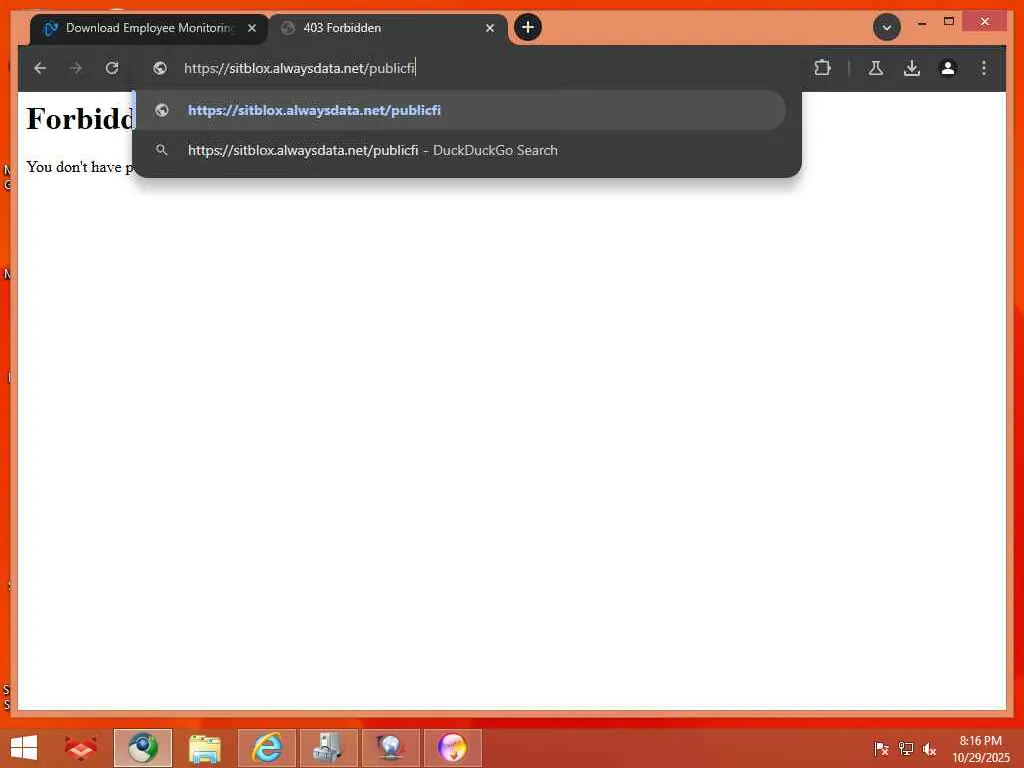This screenshot has height=768, width=1024.
Task: Open the computer tools taskbar icon
Action: point(328,748)
